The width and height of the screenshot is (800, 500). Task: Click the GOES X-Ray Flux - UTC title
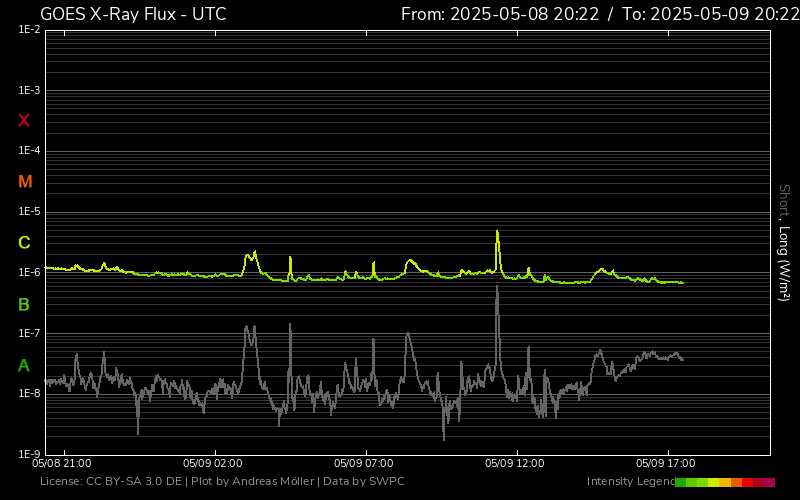(133, 14)
